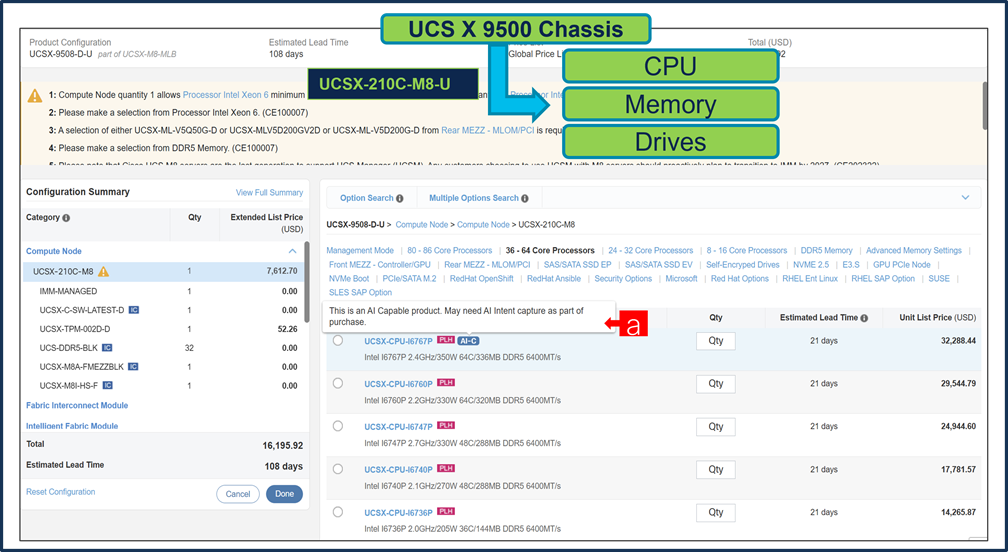Click the PLH badge on UCSX-CPU-I6747P
This screenshot has width=1008, height=552.
click(446, 425)
